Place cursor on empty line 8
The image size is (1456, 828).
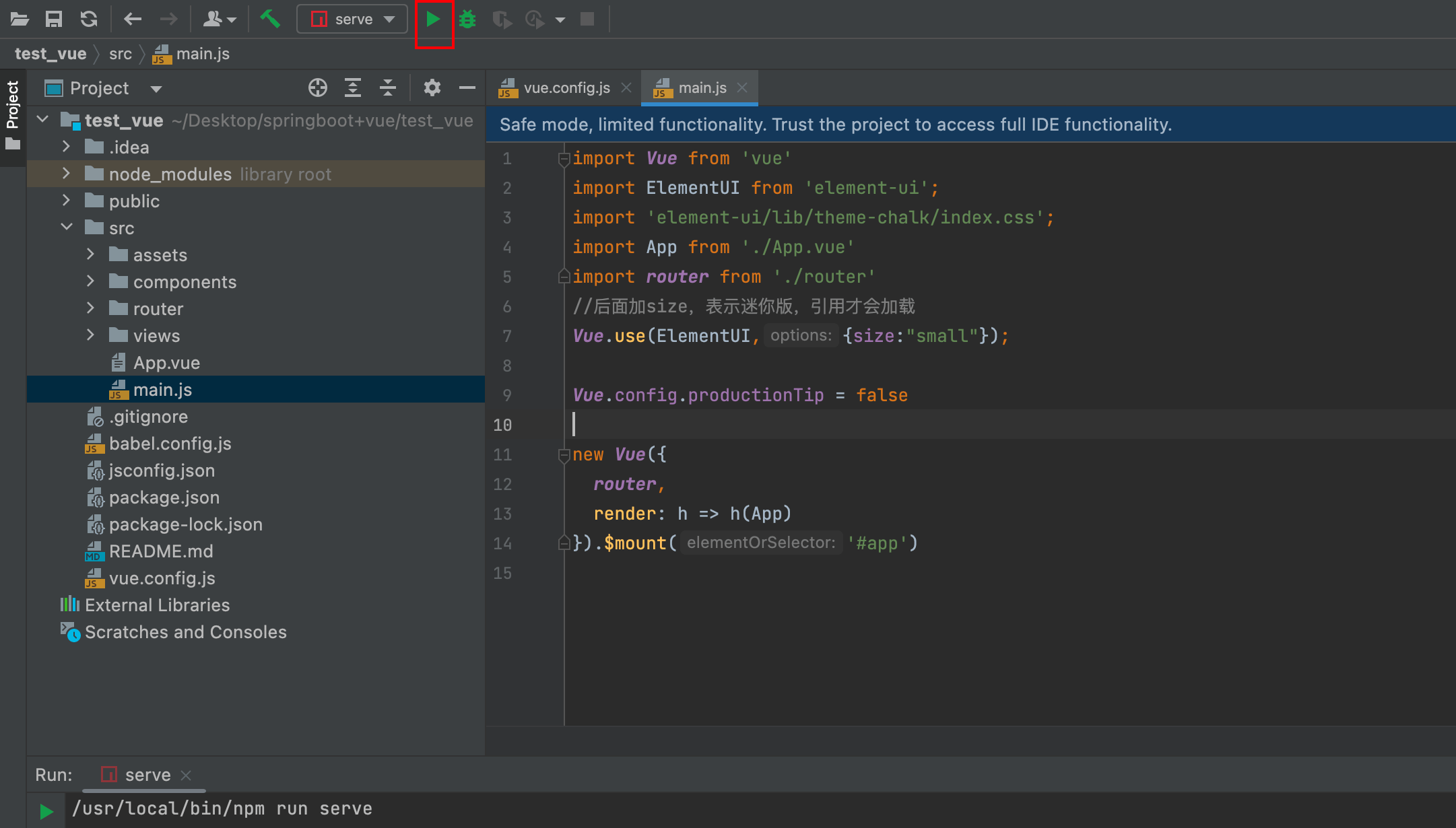(1010, 366)
